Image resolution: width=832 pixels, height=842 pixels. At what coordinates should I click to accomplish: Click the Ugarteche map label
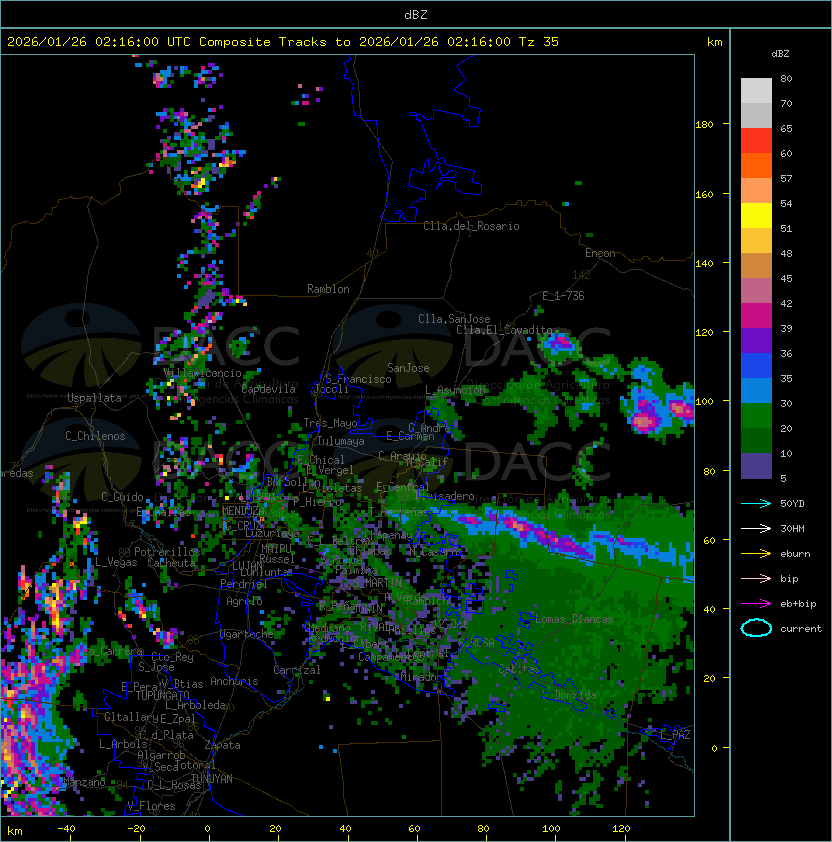[247, 634]
